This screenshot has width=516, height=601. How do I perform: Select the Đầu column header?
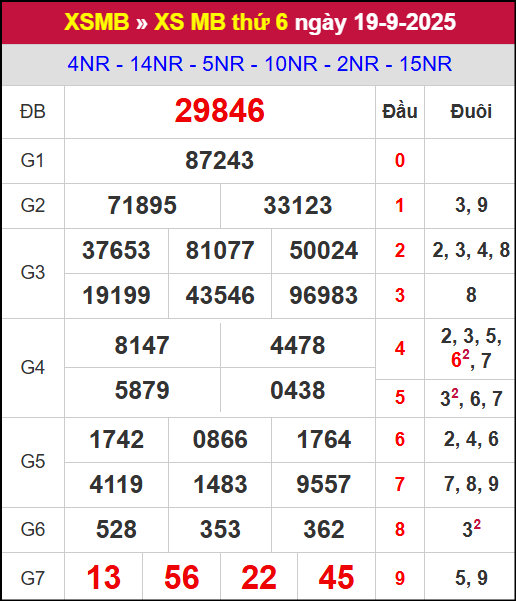coord(400,112)
